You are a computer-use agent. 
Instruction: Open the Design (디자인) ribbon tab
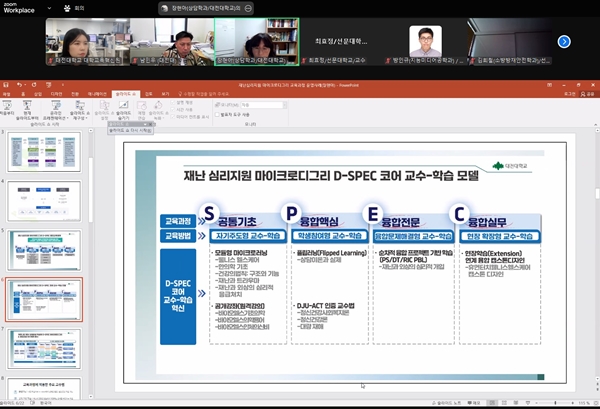tap(56, 94)
